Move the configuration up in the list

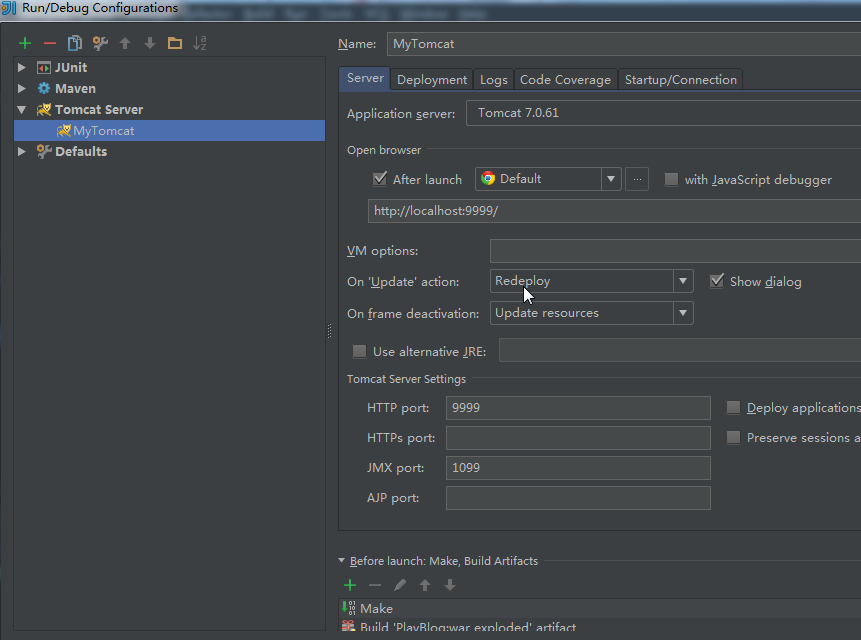(x=125, y=43)
